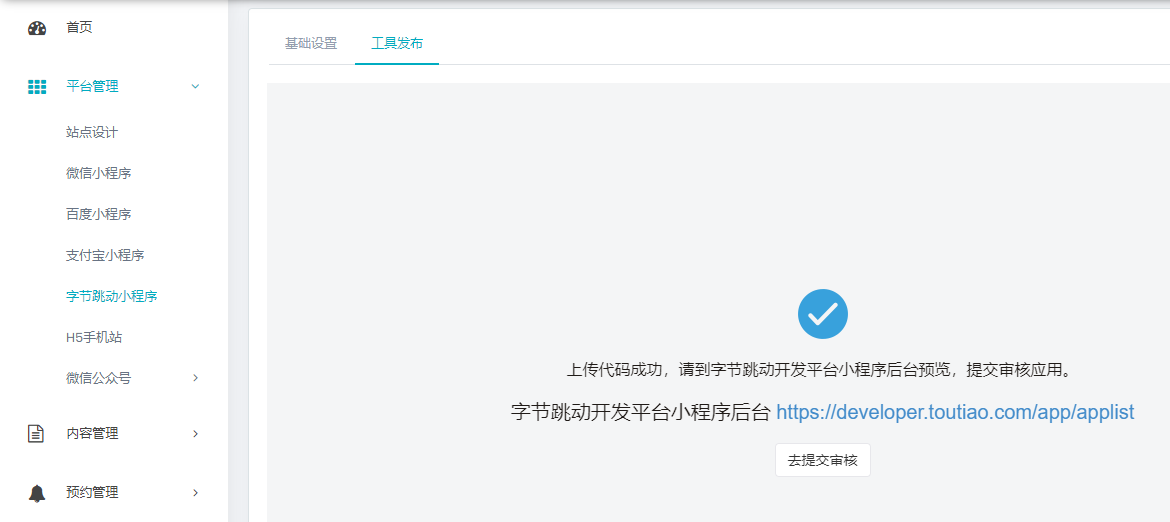Click the bell icon beside 预约管理
The image size is (1170, 522).
point(37,493)
